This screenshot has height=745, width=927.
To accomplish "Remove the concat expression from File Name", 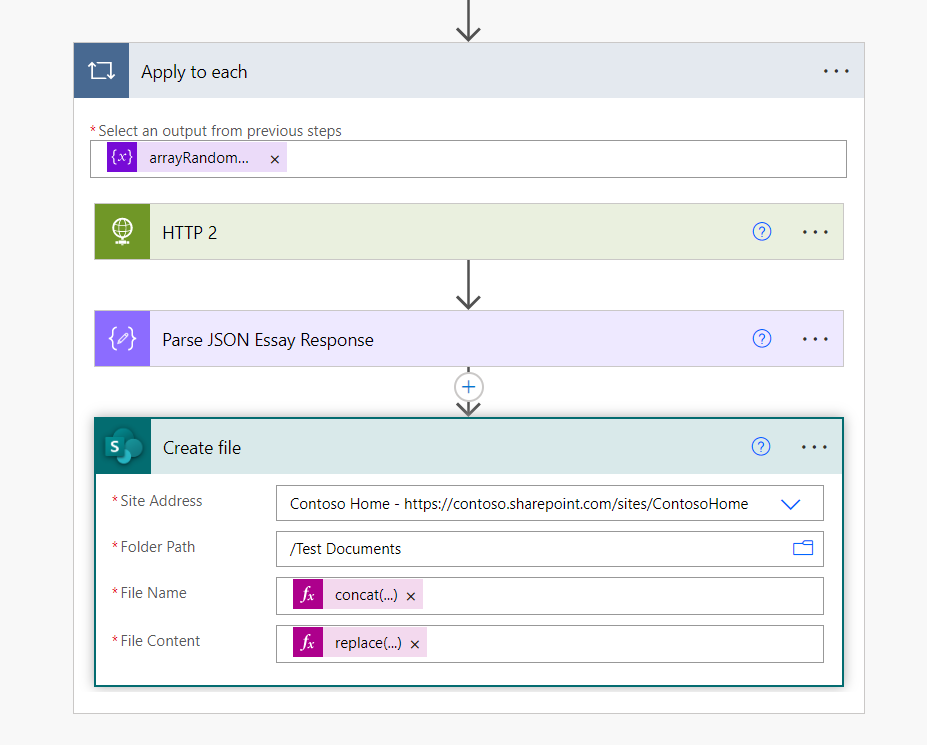I will coord(411,596).
